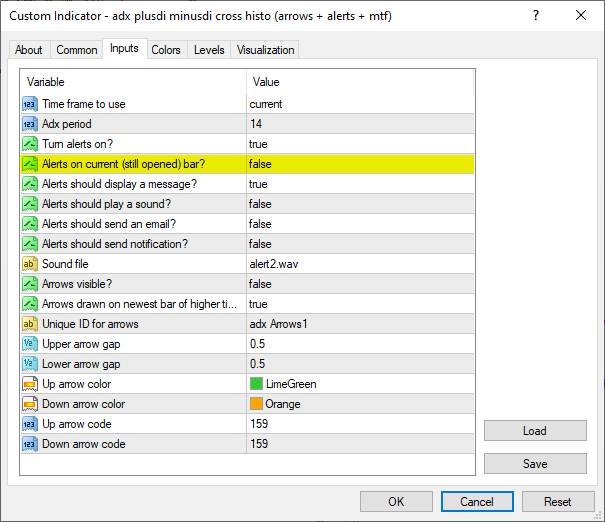Click the boolean icon beside Alerts should display a message
The width and height of the screenshot is (605, 522).
(30, 184)
